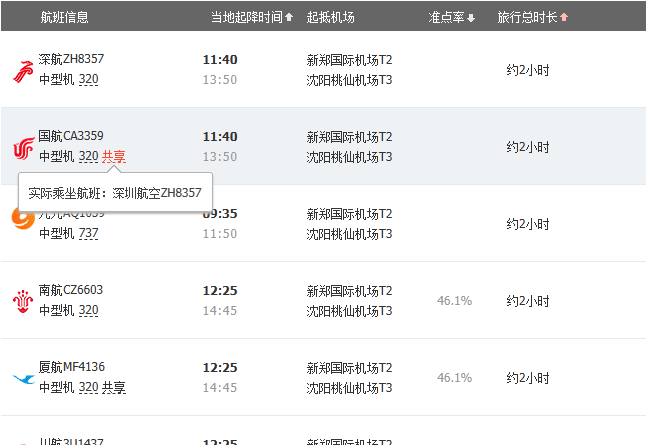646x445 pixels.
Task: Click the 共享 label on MF4136
Action: click(x=114, y=387)
